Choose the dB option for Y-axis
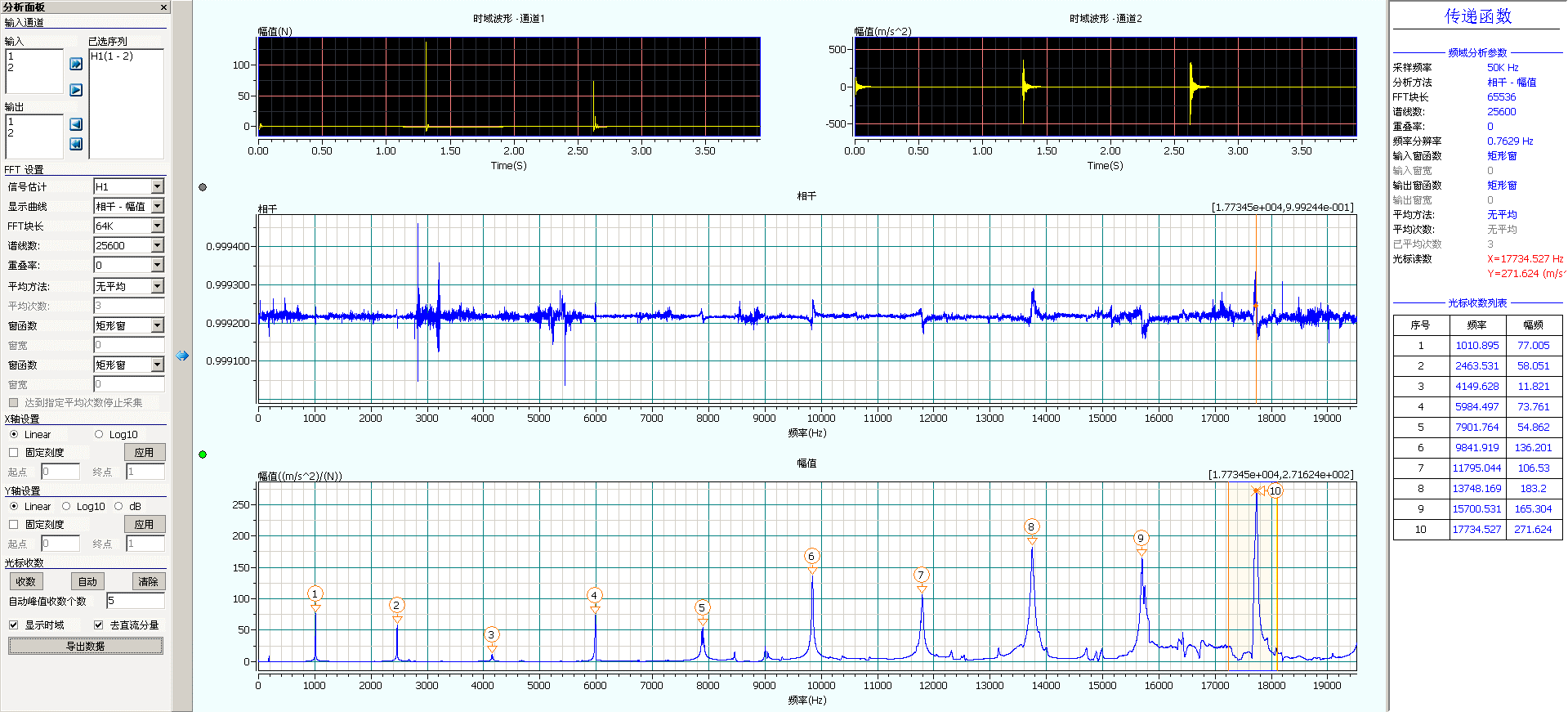This screenshot has width=1568, height=712. pyautogui.click(x=119, y=507)
